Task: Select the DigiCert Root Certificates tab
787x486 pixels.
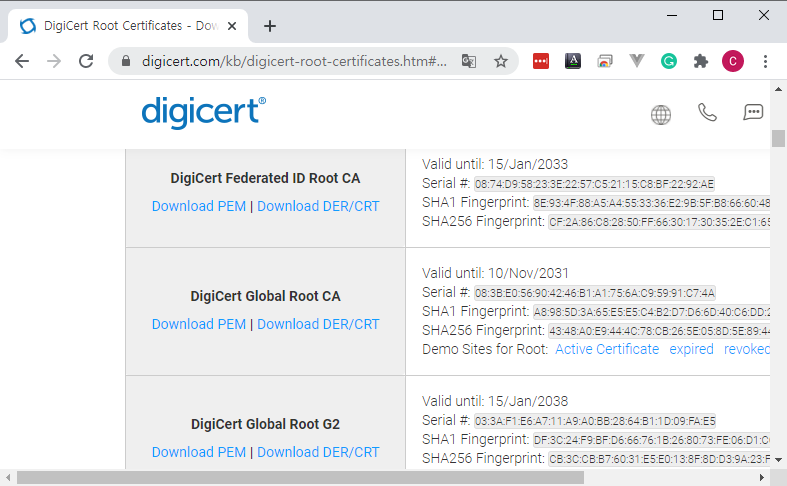Action: 128,26
